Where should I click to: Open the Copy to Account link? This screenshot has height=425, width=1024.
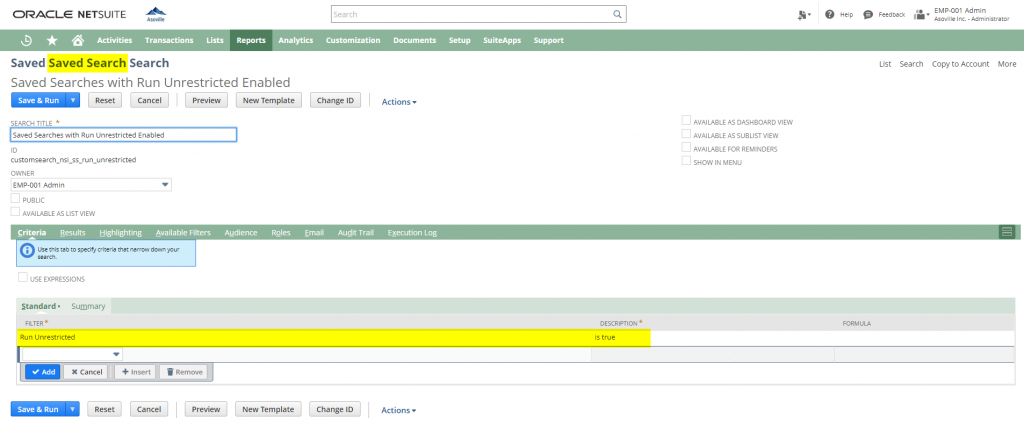click(960, 64)
